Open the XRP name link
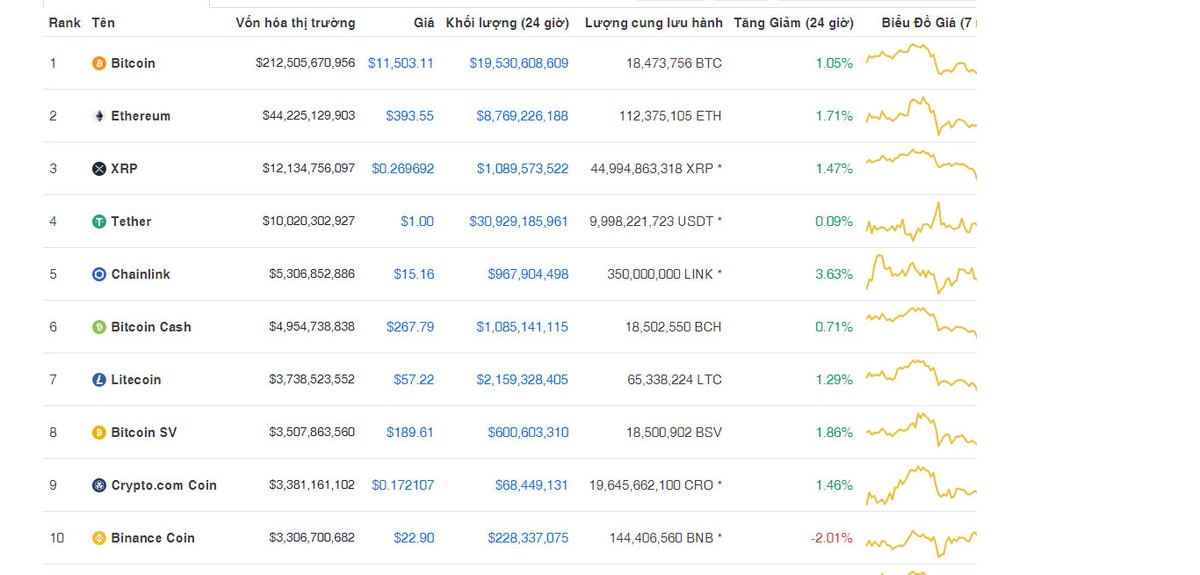 coord(124,169)
